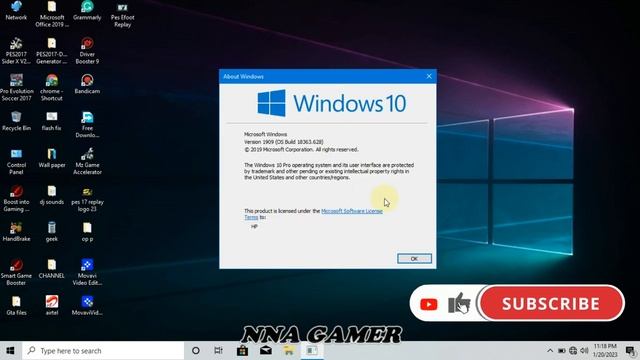The height and width of the screenshot is (360, 640).
Task: Select the Recycle Bin icon
Action: click(16, 121)
